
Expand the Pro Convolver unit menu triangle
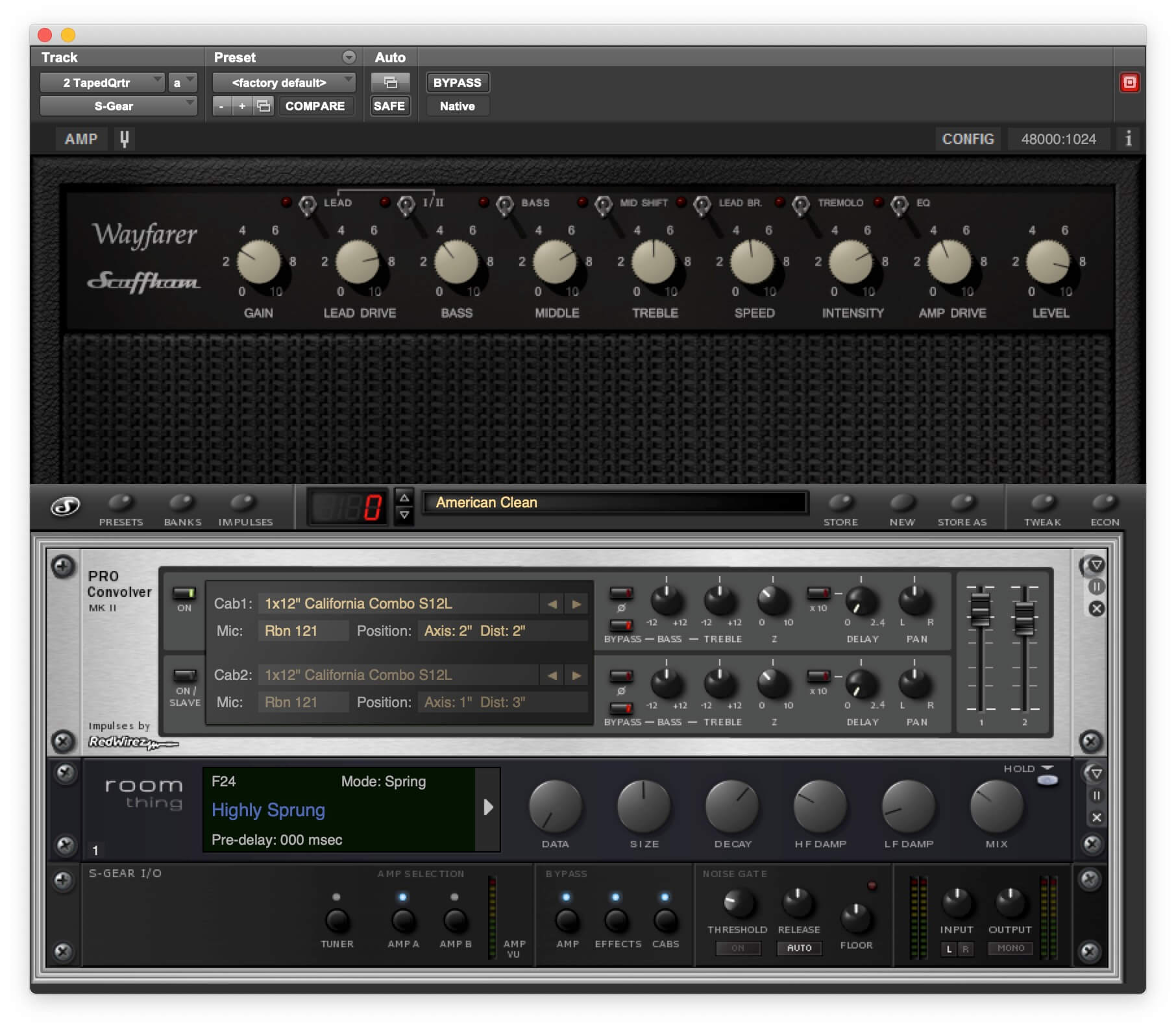click(1096, 565)
